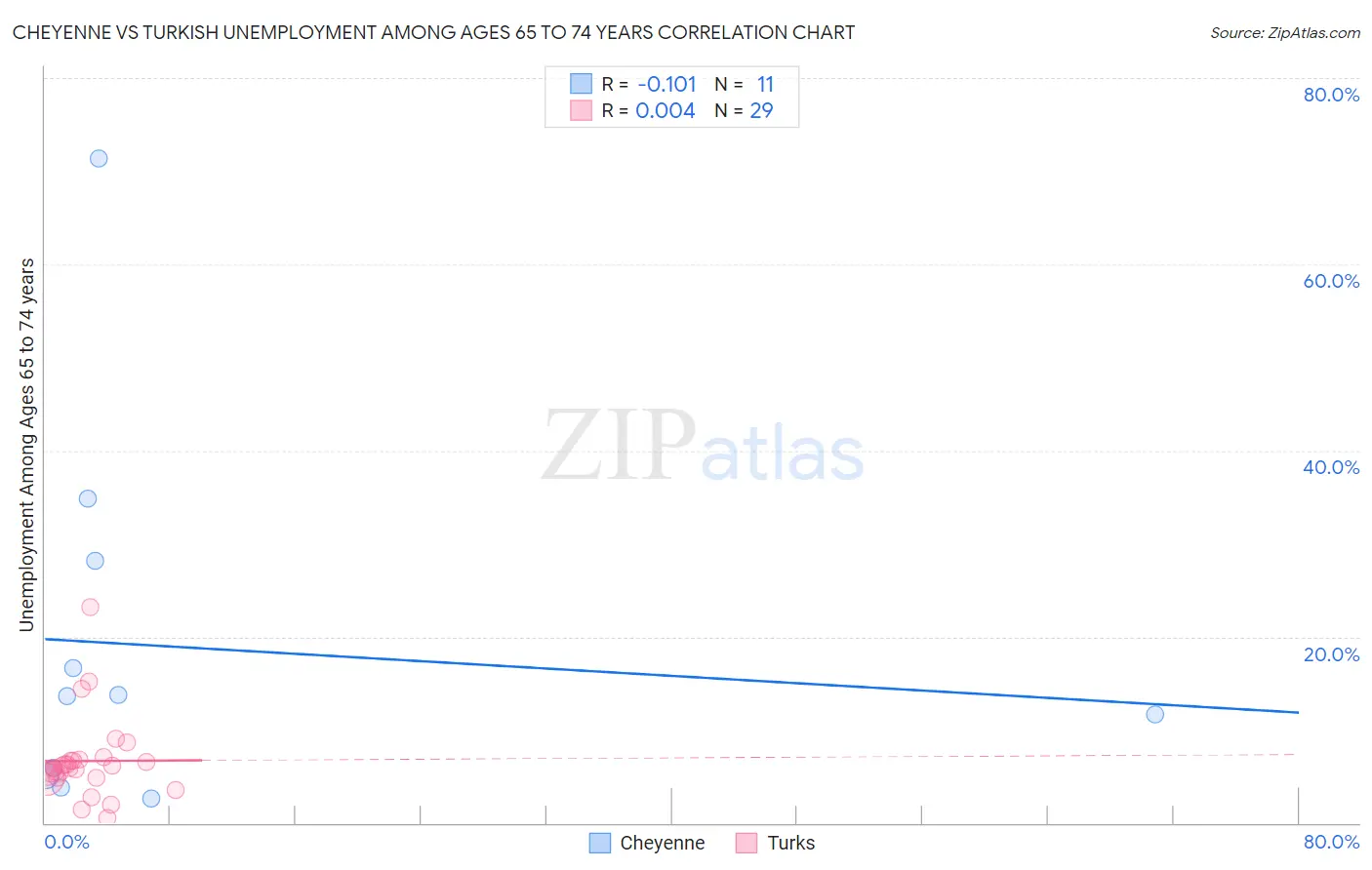
Task: Click the ZIPatlas watermark in chart center
Action: click(x=703, y=447)
